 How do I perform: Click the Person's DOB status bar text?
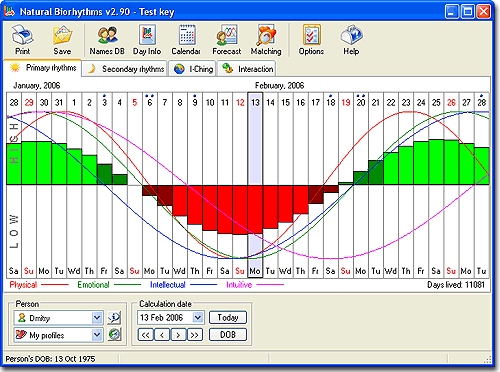(x=50, y=359)
